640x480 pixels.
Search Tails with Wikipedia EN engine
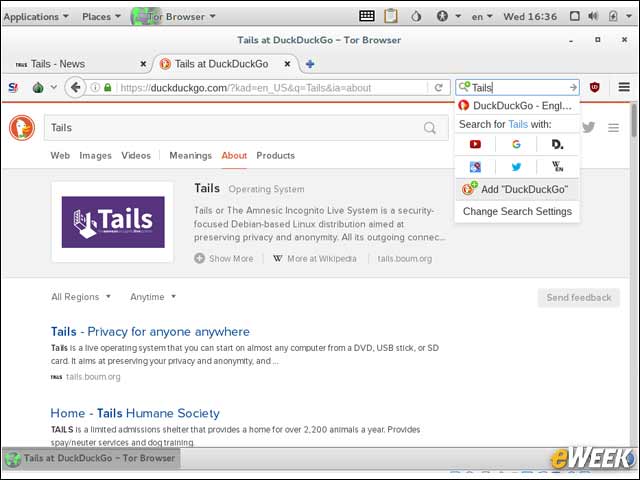(x=558, y=167)
